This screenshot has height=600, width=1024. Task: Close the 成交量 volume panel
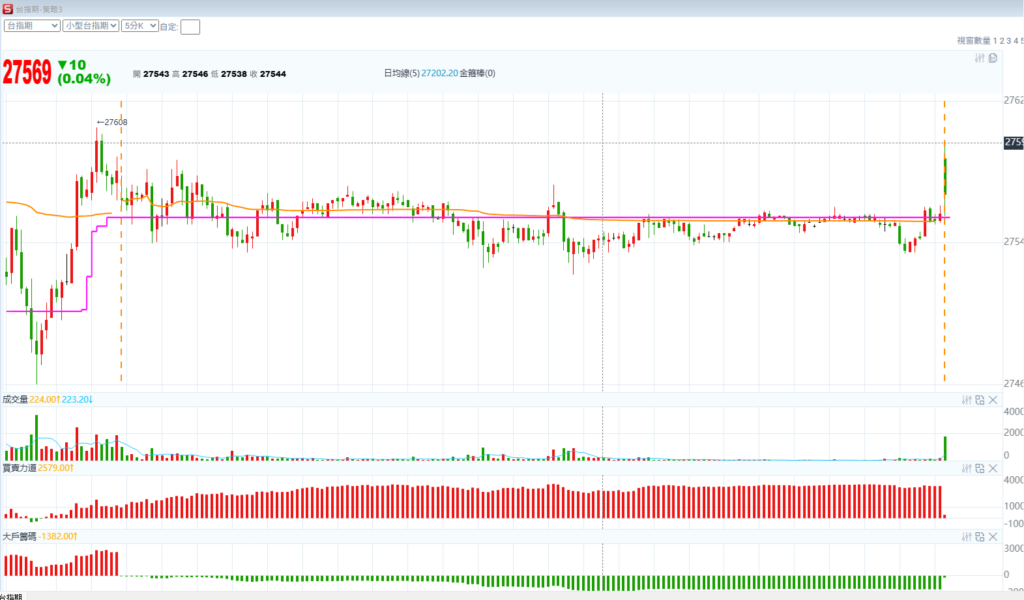pyautogui.click(x=993, y=400)
